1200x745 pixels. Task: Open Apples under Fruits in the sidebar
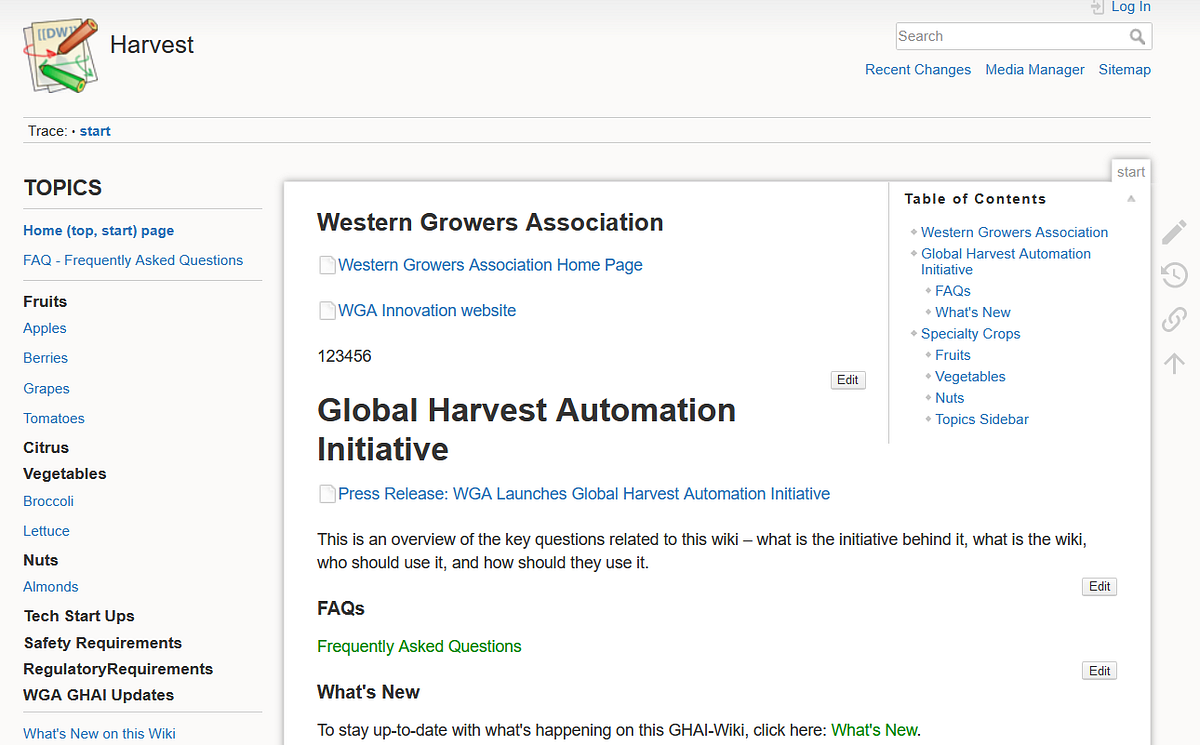[x=44, y=328]
